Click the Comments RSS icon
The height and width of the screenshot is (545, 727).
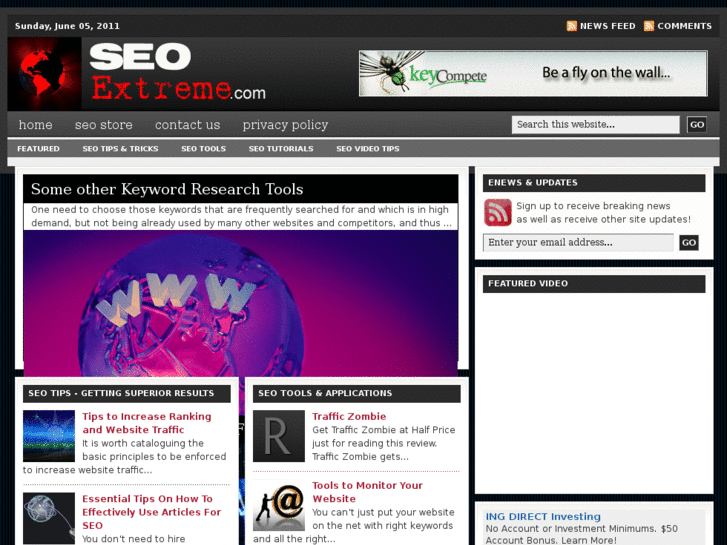pyautogui.click(x=649, y=26)
